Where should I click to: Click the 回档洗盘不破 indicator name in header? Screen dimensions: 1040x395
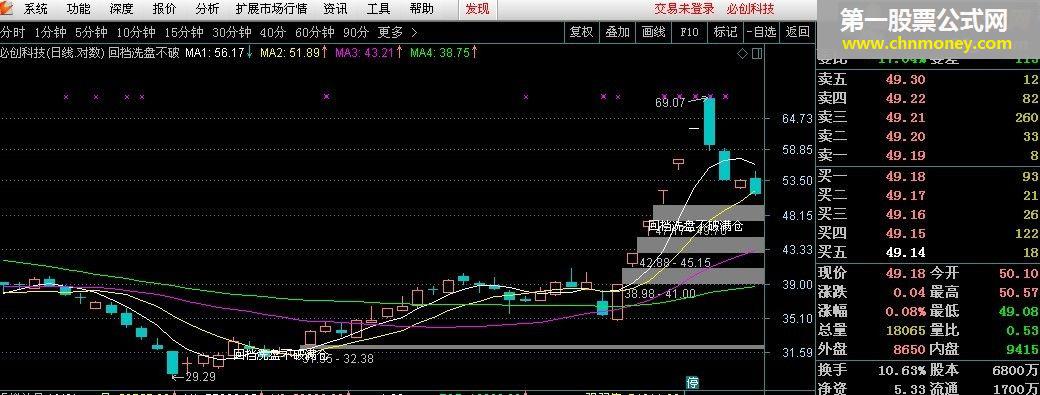coord(143,53)
